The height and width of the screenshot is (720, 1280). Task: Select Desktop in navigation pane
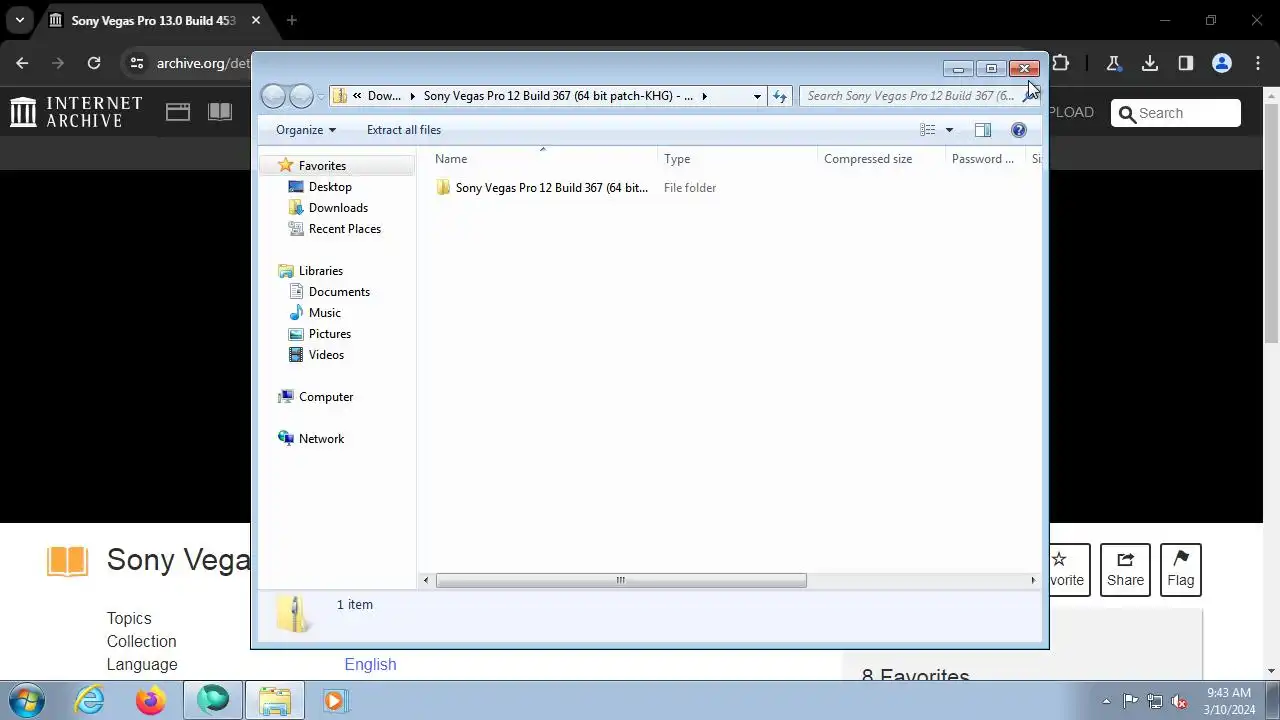[330, 187]
